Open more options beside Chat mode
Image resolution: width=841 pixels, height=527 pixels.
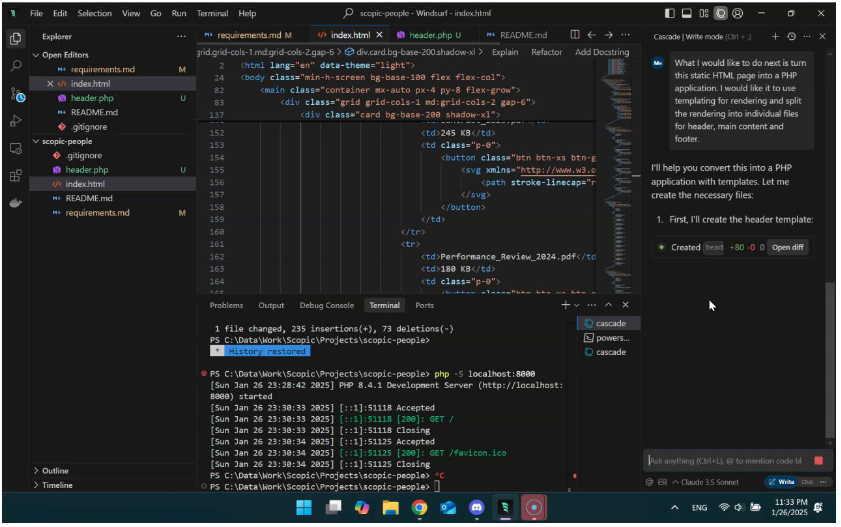point(823,483)
